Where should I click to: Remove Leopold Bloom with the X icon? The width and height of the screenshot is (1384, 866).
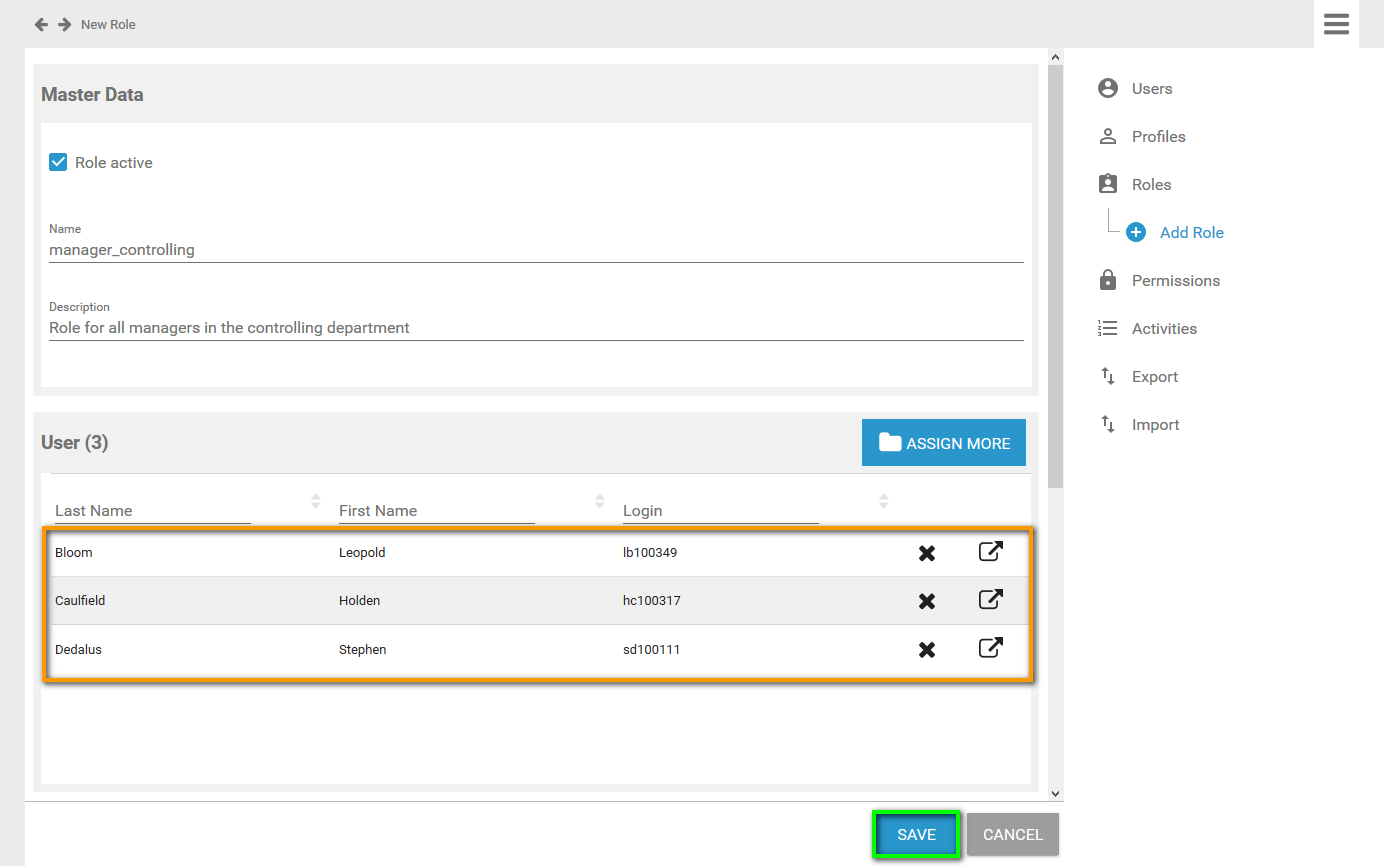click(927, 553)
